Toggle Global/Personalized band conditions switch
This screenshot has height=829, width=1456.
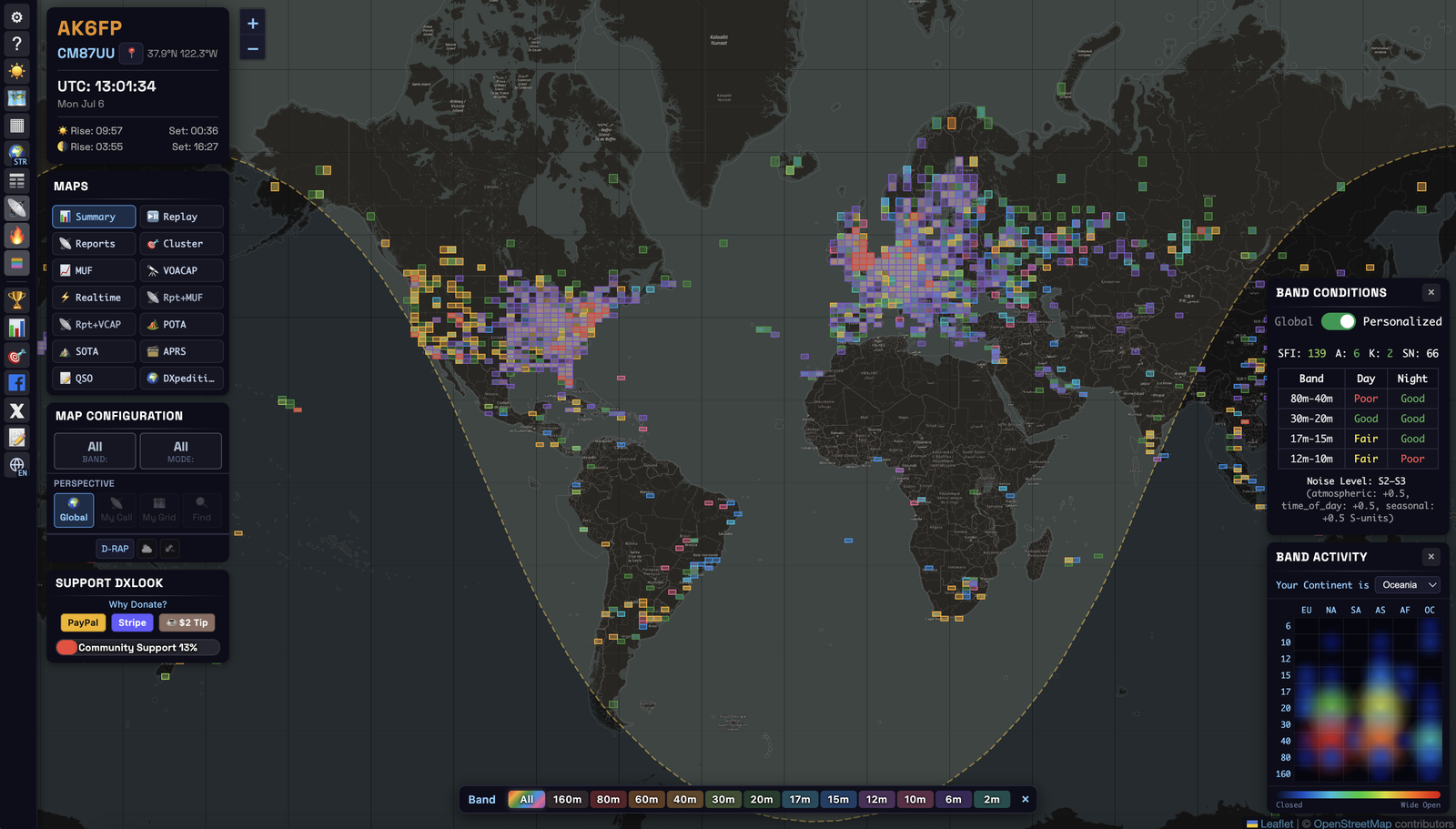[x=1339, y=321]
